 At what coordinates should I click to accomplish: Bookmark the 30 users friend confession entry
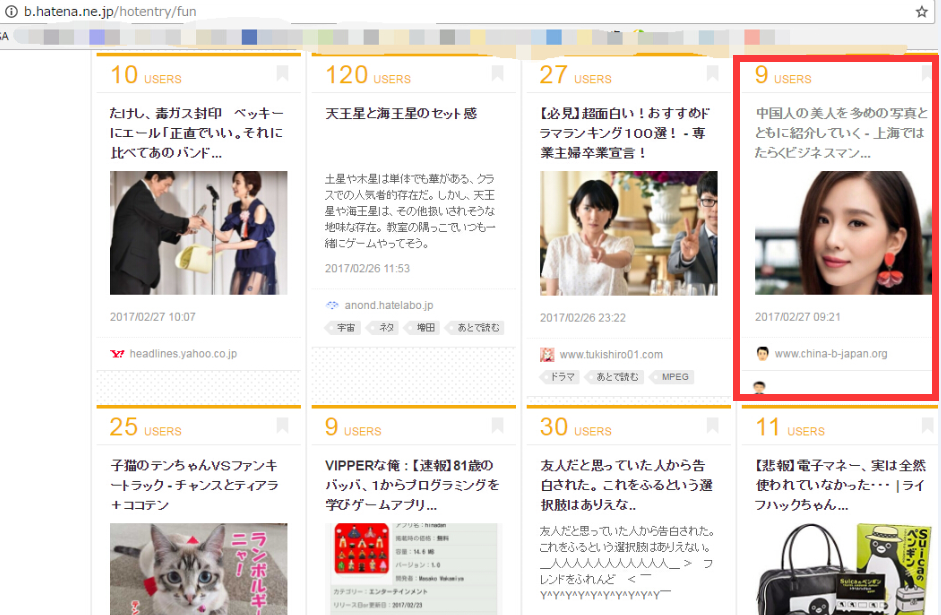click(712, 425)
